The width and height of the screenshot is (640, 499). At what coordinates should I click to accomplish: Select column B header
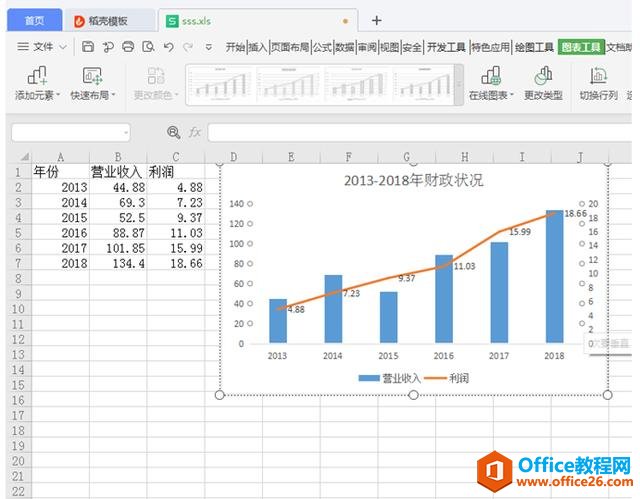(118, 157)
